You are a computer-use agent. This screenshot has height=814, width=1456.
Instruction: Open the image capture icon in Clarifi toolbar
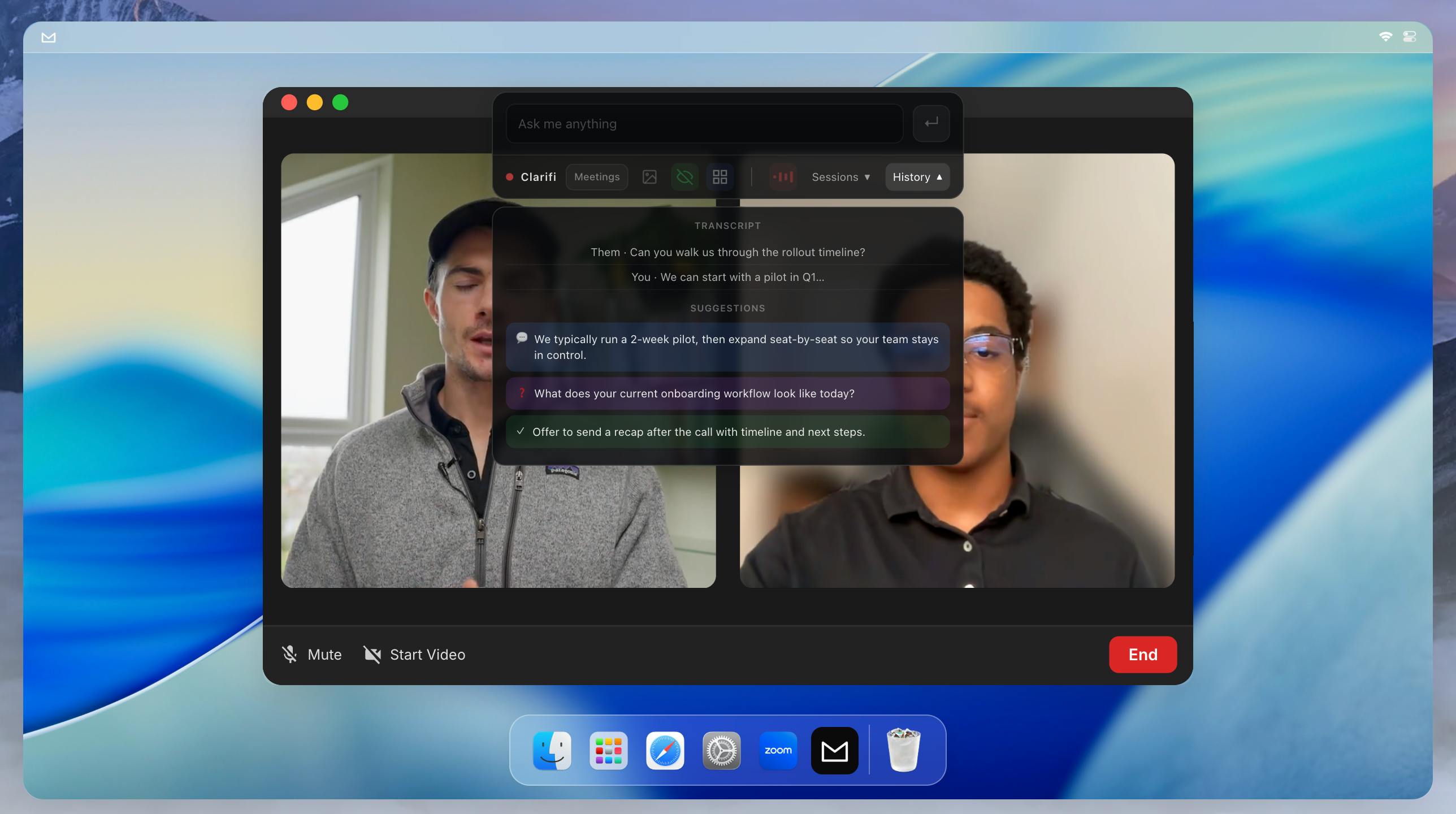point(649,177)
